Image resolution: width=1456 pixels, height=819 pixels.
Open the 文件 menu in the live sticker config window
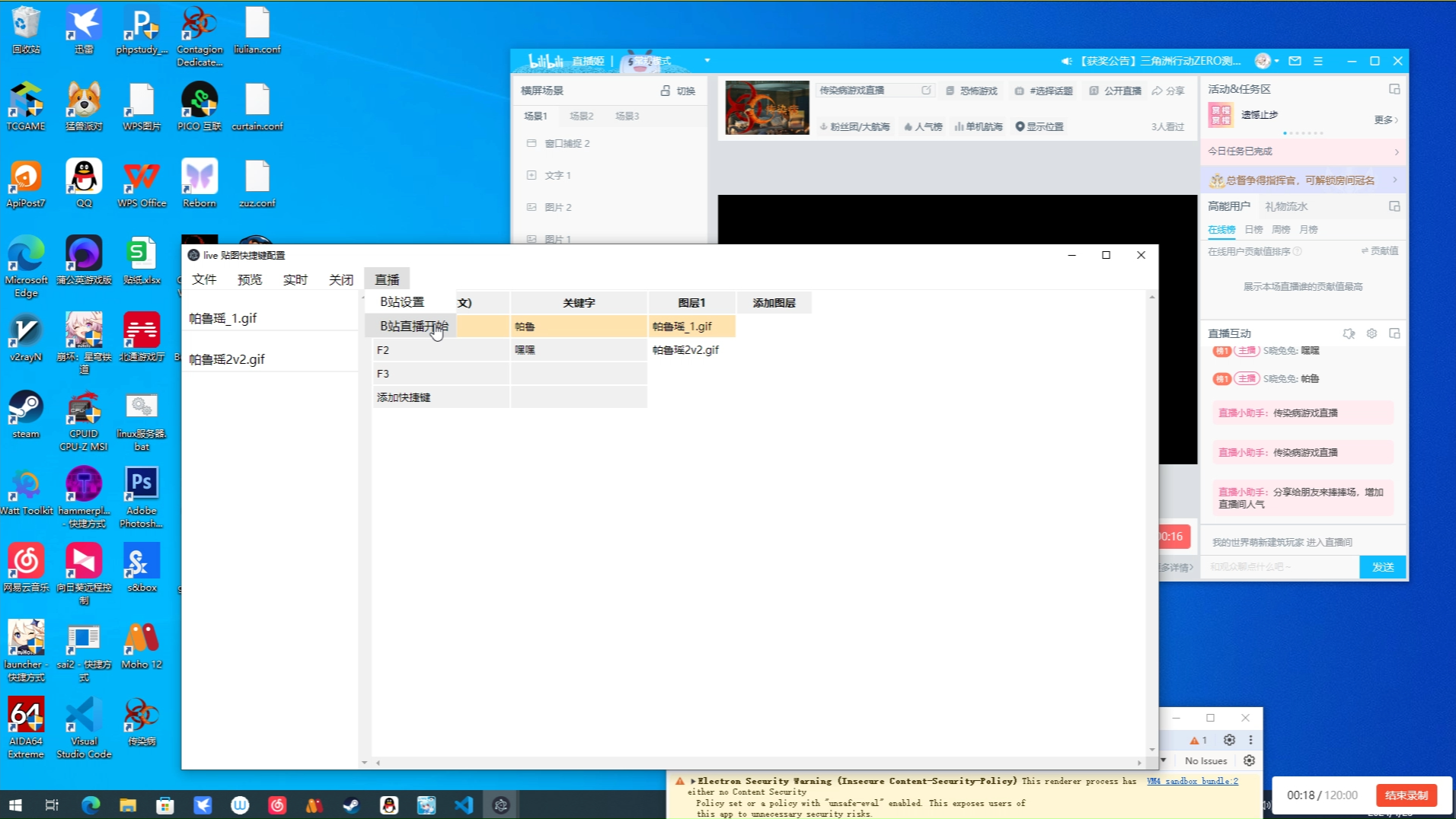pyautogui.click(x=204, y=279)
